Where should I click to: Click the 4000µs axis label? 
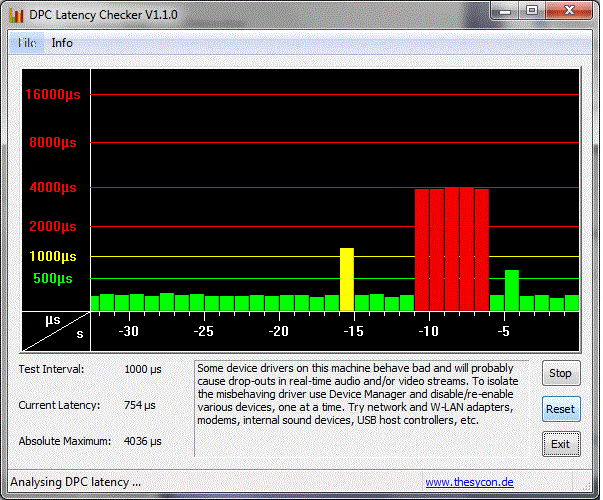53,188
